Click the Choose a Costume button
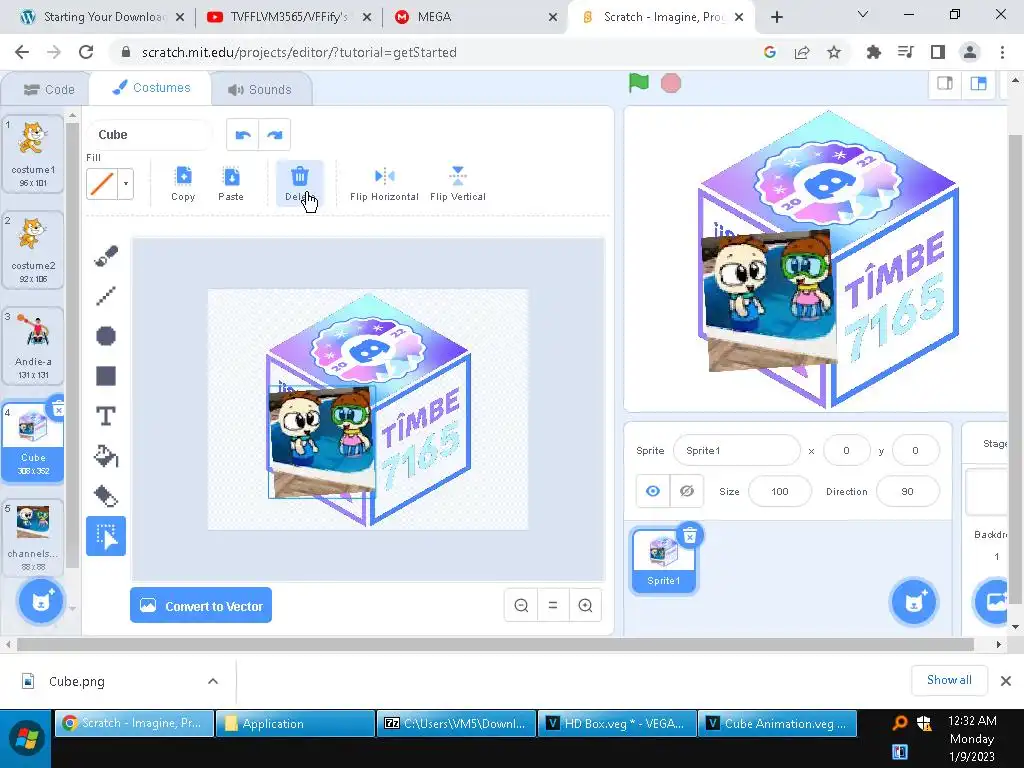The image size is (1024, 768). pos(40,601)
